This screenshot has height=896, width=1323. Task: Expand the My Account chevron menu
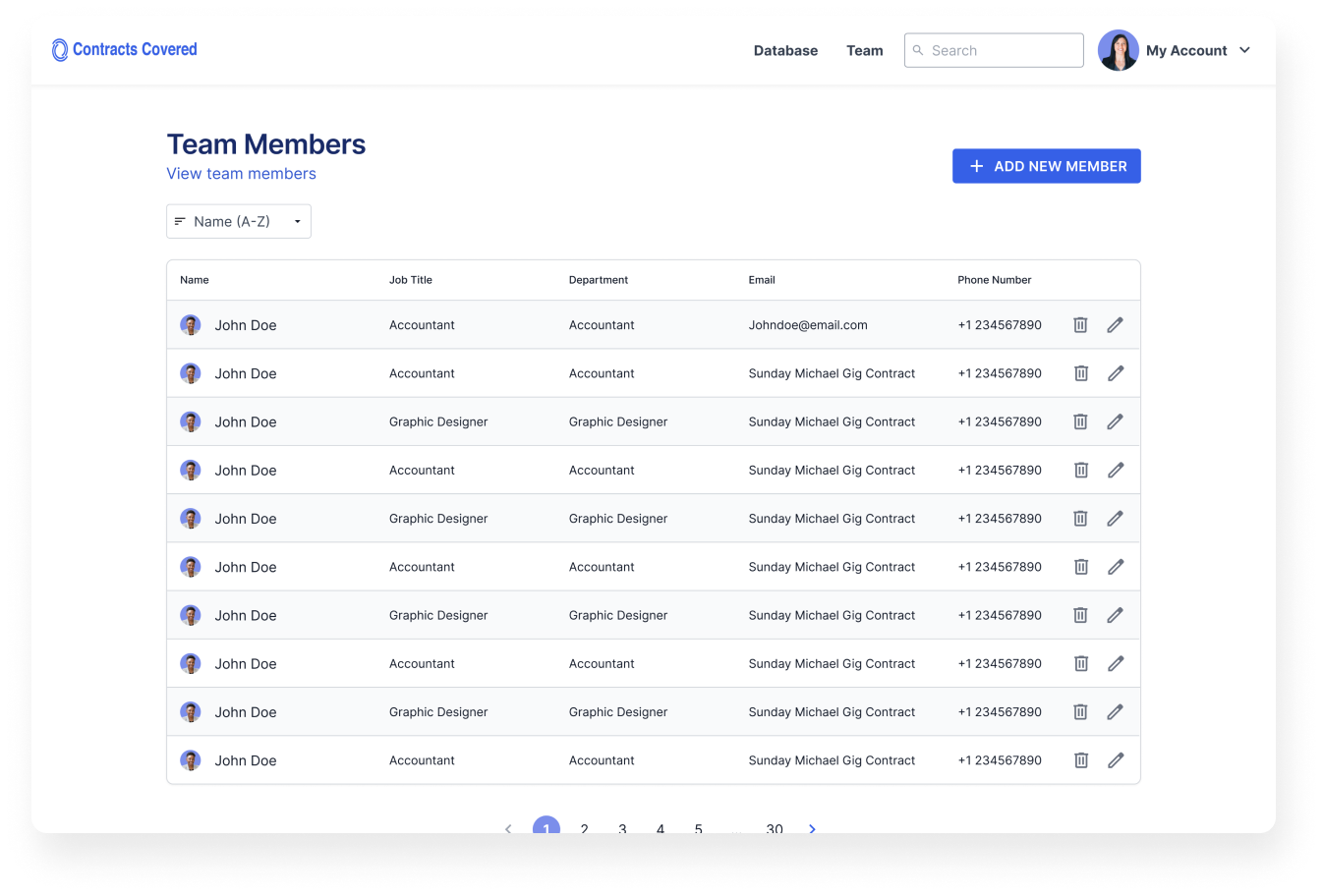point(1244,50)
